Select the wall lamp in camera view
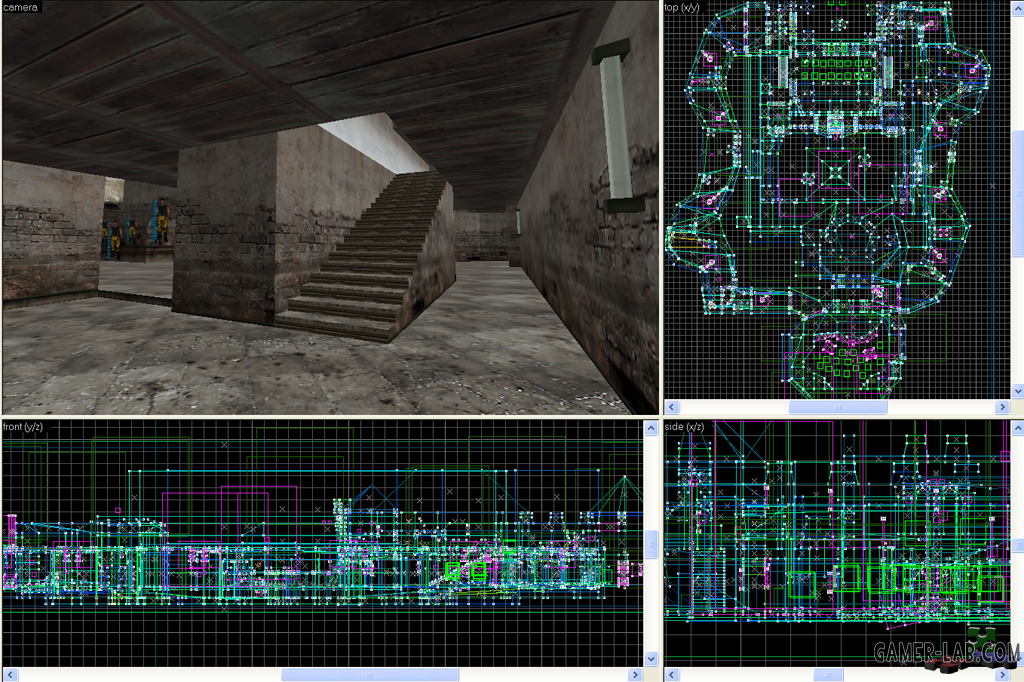1024x682 pixels. (x=615, y=127)
